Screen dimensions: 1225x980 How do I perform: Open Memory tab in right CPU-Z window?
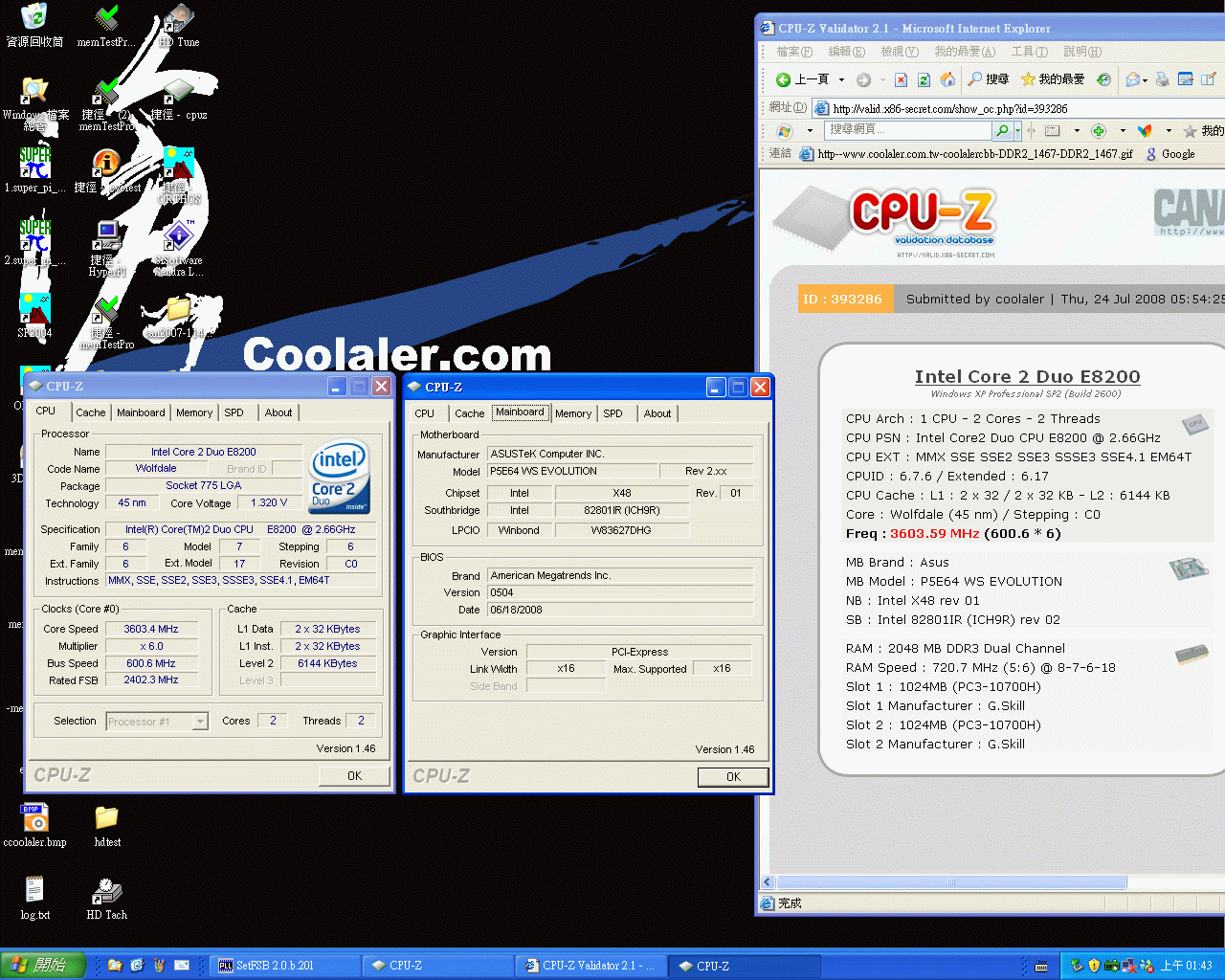[573, 413]
